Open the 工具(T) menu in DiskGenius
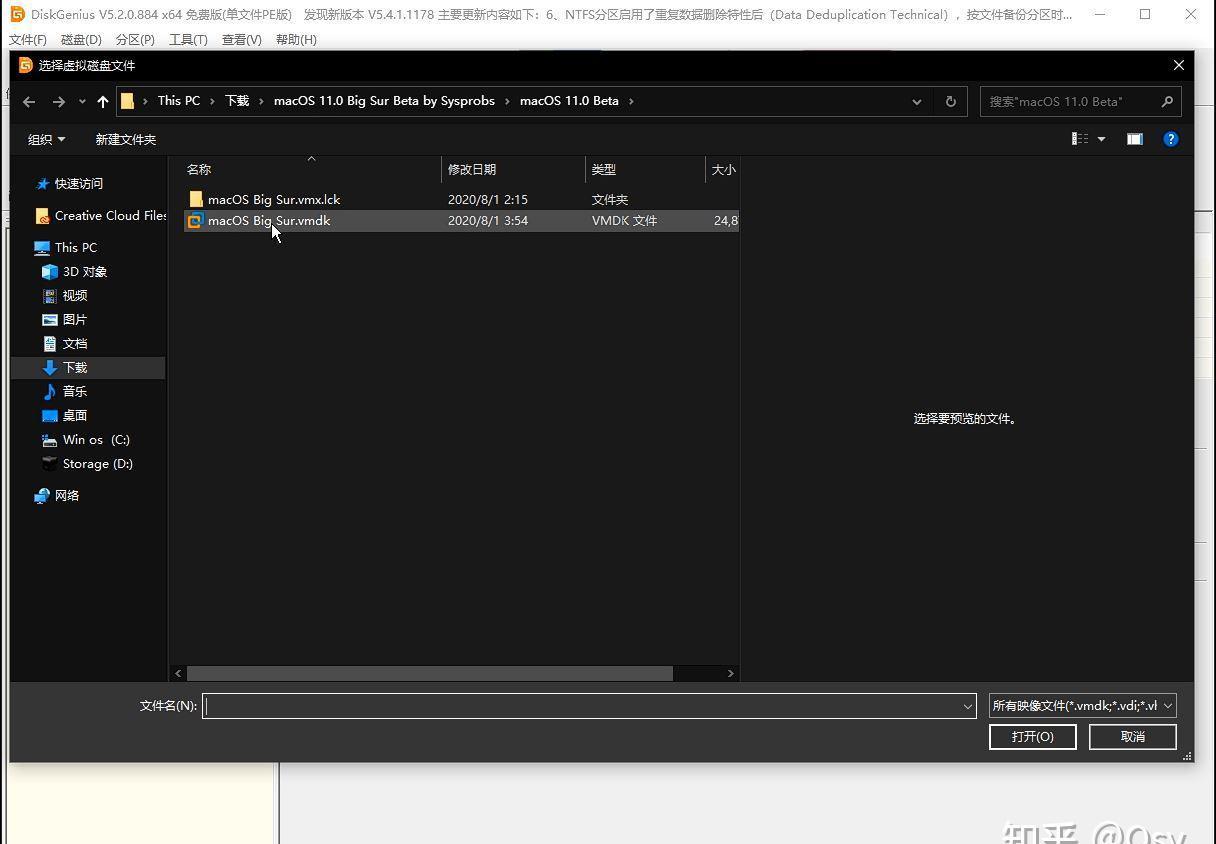1216x844 pixels. pyautogui.click(x=188, y=40)
